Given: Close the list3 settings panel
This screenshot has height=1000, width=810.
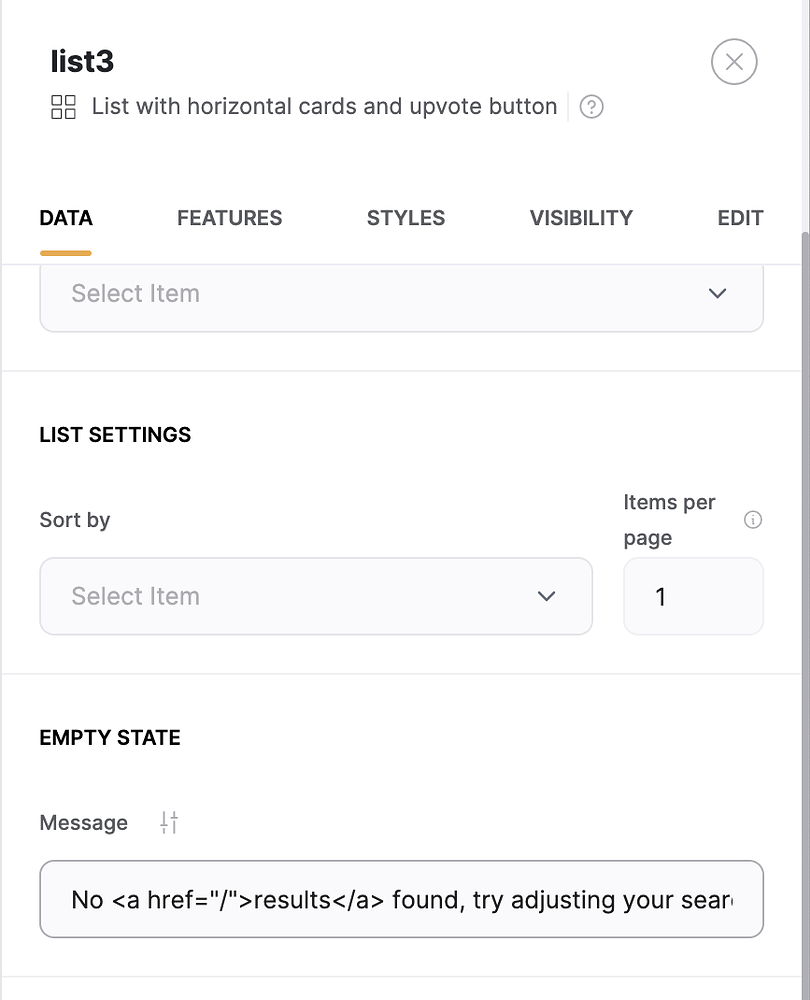Looking at the screenshot, I should (x=734, y=61).
